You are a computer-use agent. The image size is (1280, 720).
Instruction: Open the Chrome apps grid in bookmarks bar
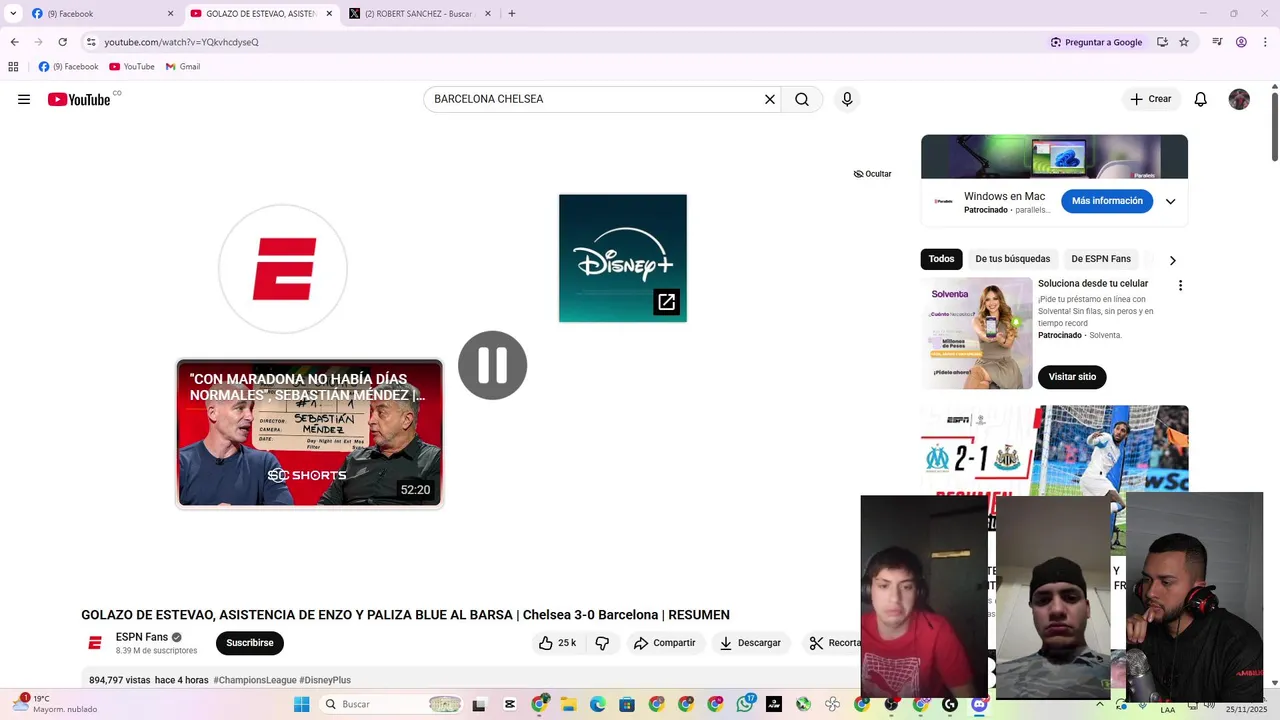[13, 67]
